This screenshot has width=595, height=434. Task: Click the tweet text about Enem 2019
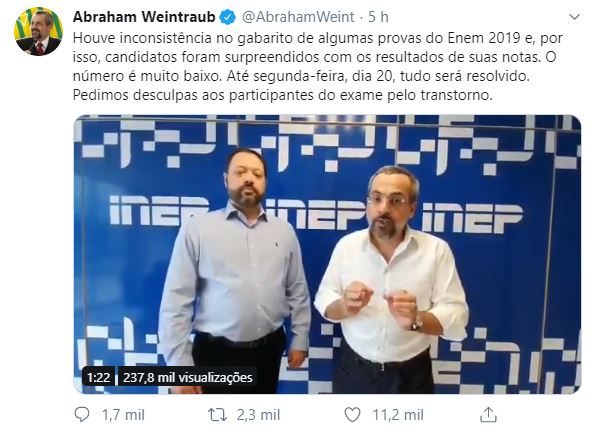tap(318, 66)
